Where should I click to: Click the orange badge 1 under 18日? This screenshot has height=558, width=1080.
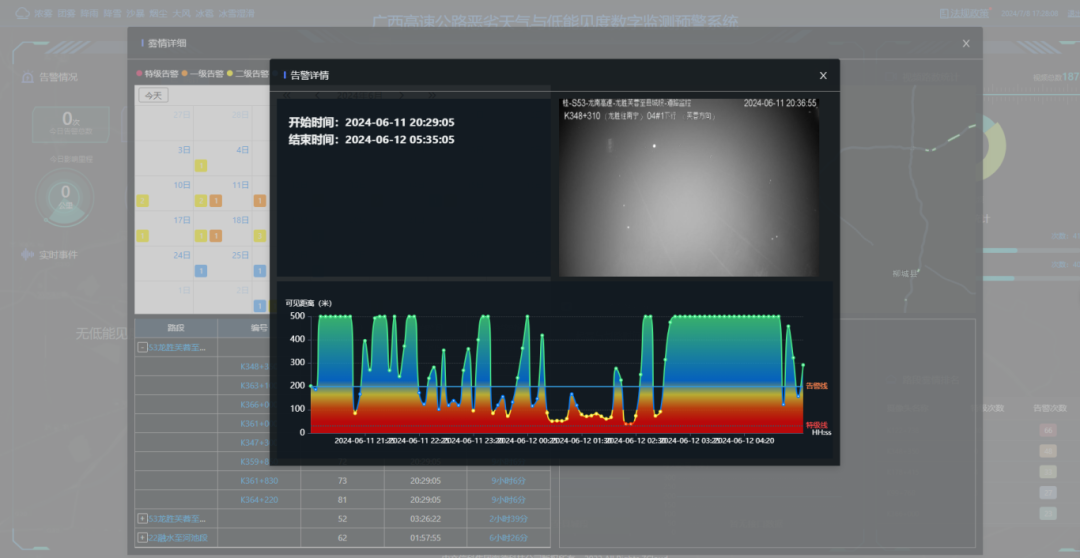pyautogui.click(x=216, y=236)
